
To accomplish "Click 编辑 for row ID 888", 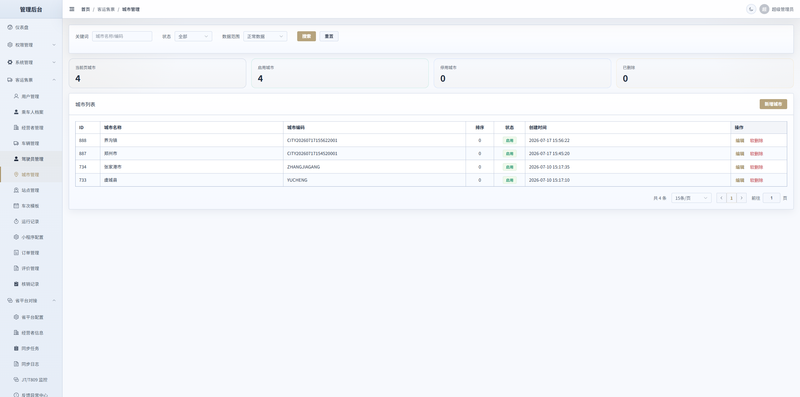I will point(740,140).
